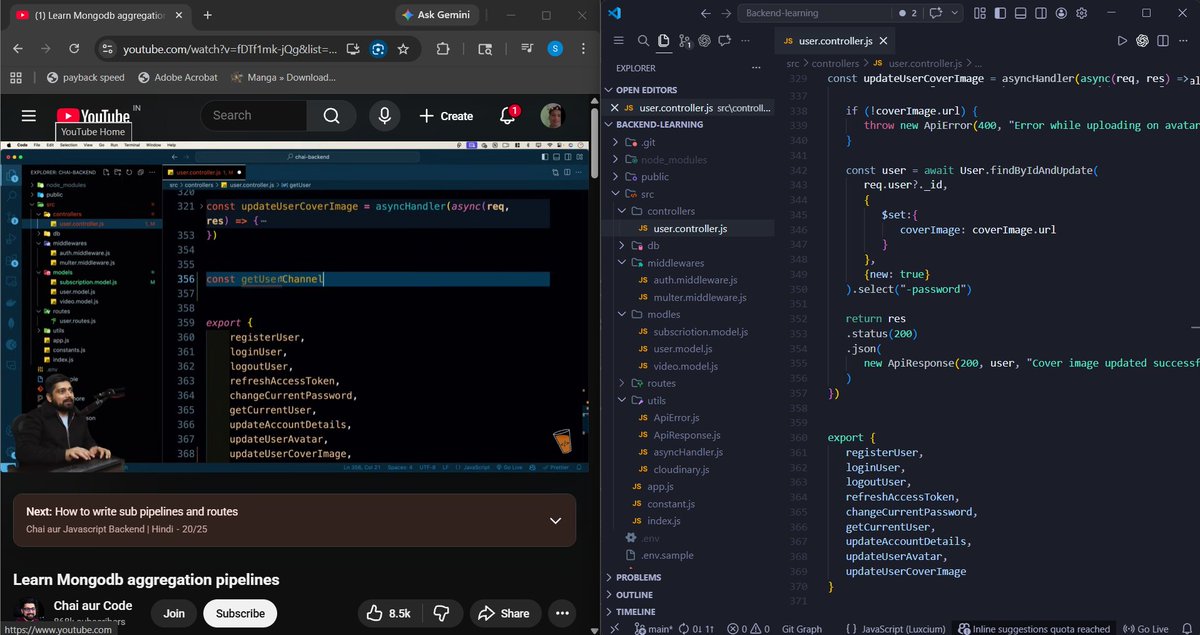Open the Source Control view icon
1200x635 pixels.
tap(685, 41)
